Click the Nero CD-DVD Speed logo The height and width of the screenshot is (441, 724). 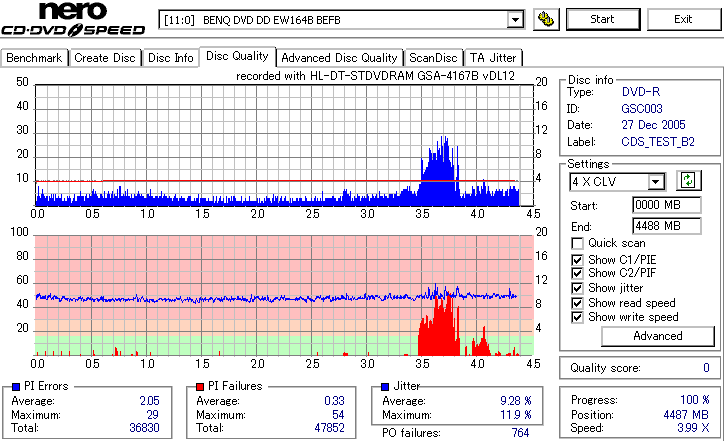[73, 19]
